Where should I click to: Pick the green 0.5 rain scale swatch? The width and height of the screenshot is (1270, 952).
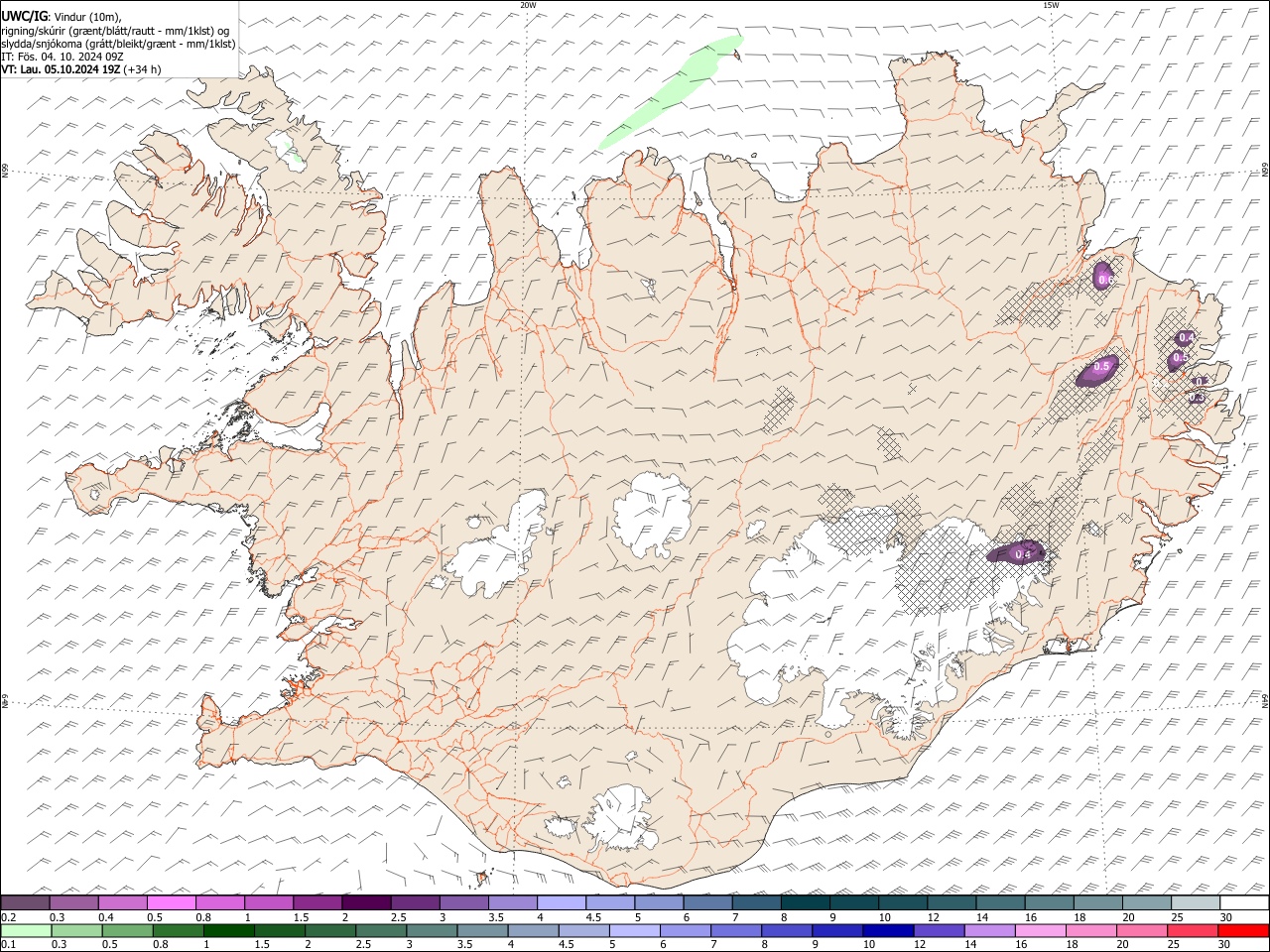click(x=128, y=930)
